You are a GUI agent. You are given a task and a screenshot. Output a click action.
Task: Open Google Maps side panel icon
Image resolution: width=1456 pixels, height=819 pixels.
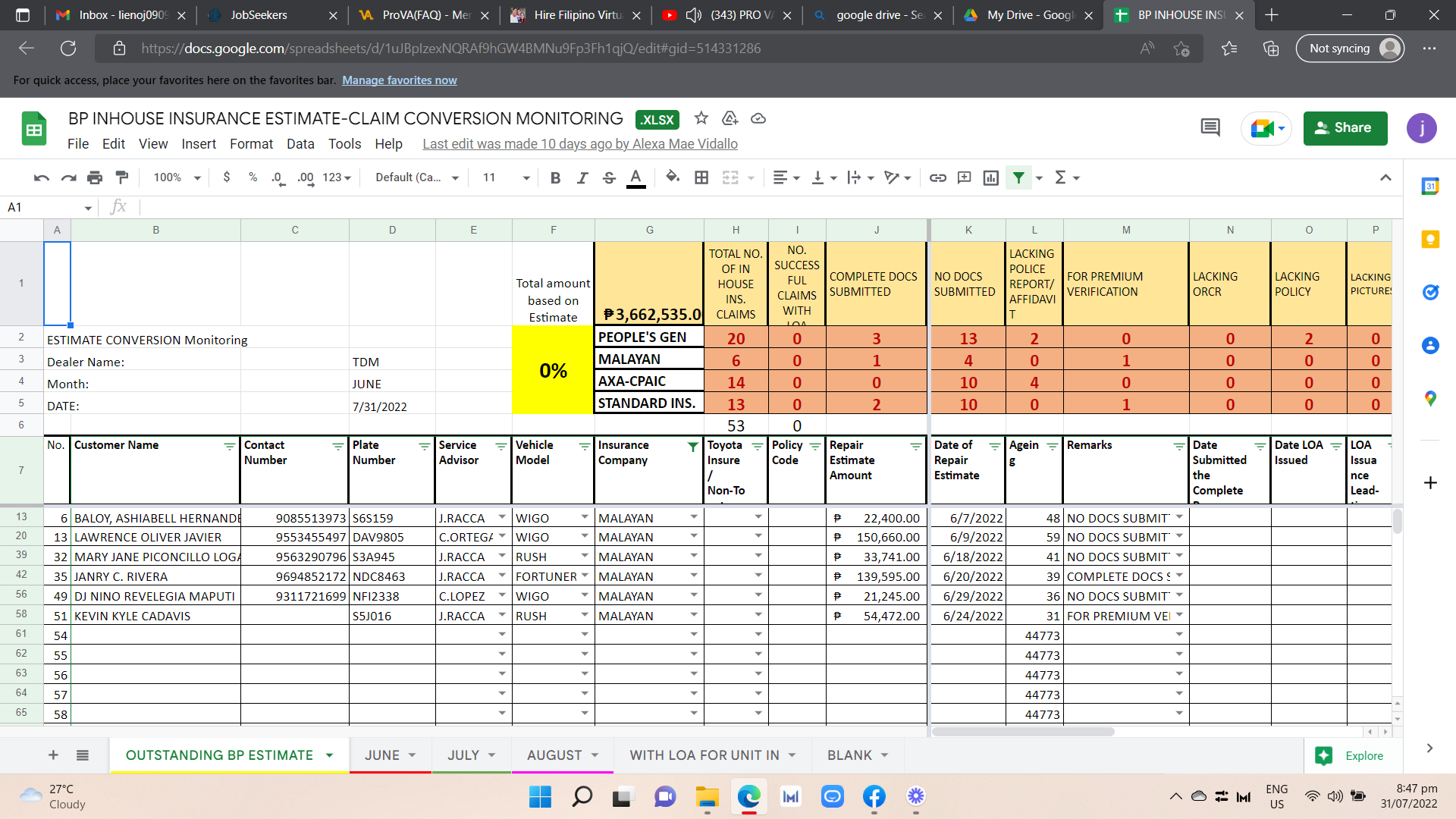(x=1430, y=399)
